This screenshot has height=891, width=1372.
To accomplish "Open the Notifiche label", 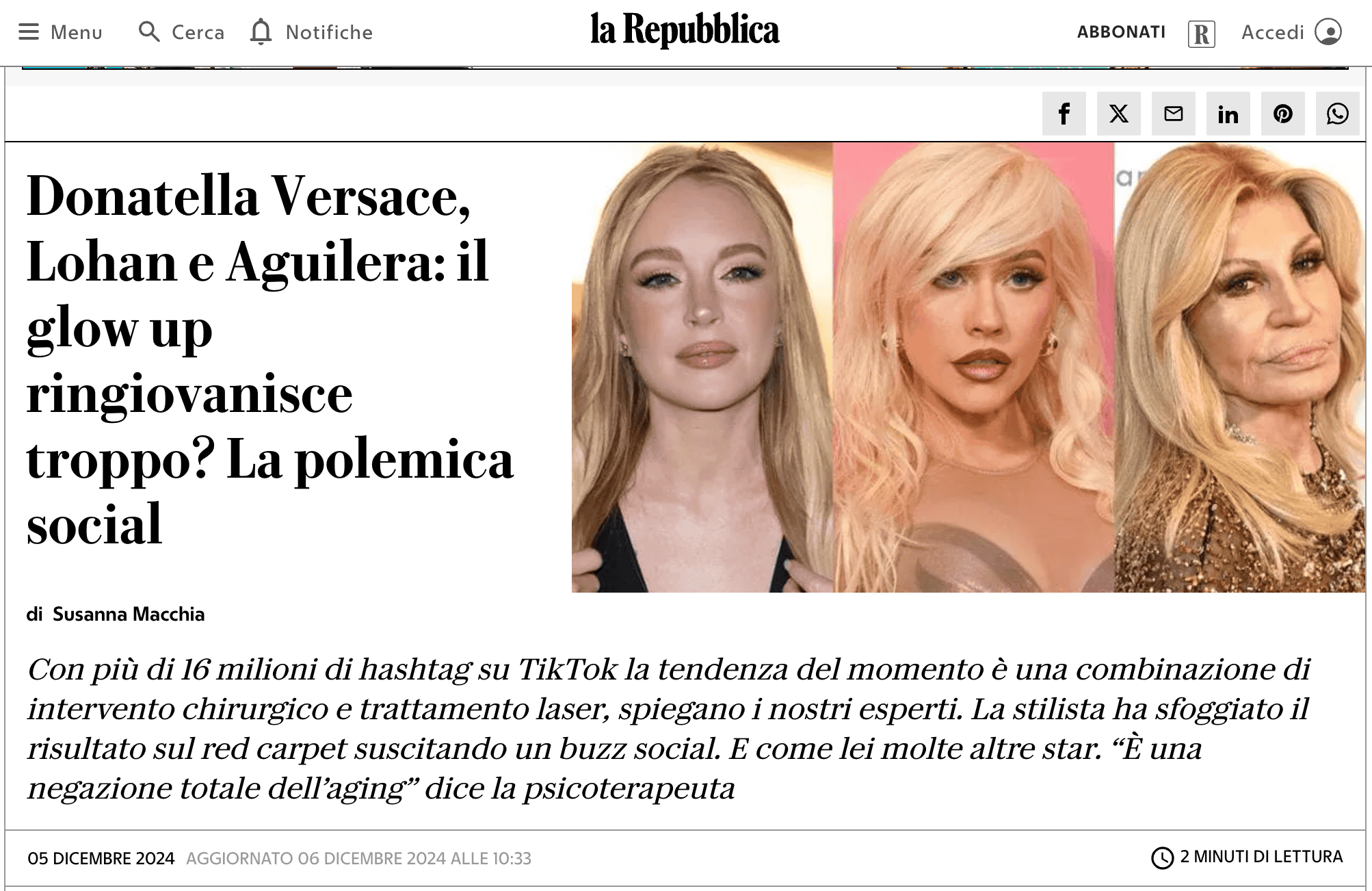I will [x=329, y=32].
